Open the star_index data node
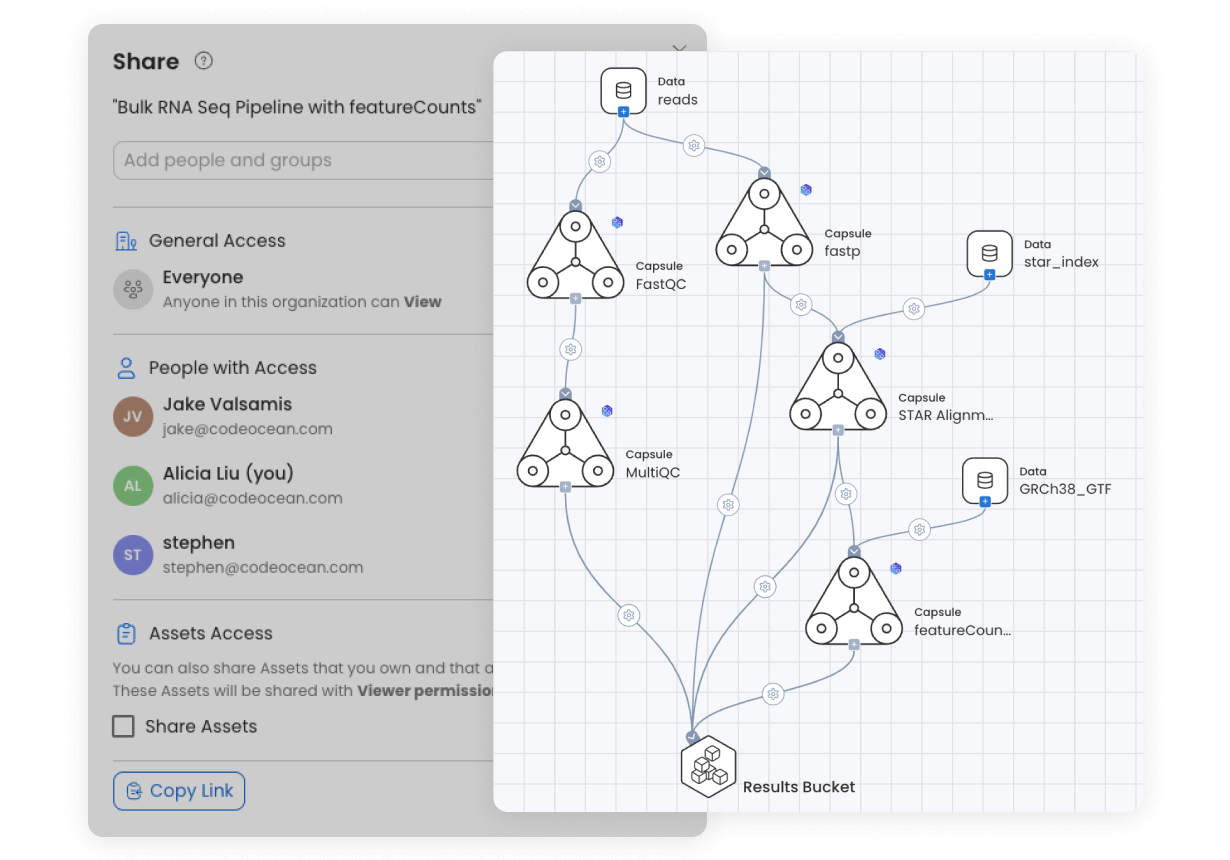1230x860 pixels. click(x=989, y=253)
